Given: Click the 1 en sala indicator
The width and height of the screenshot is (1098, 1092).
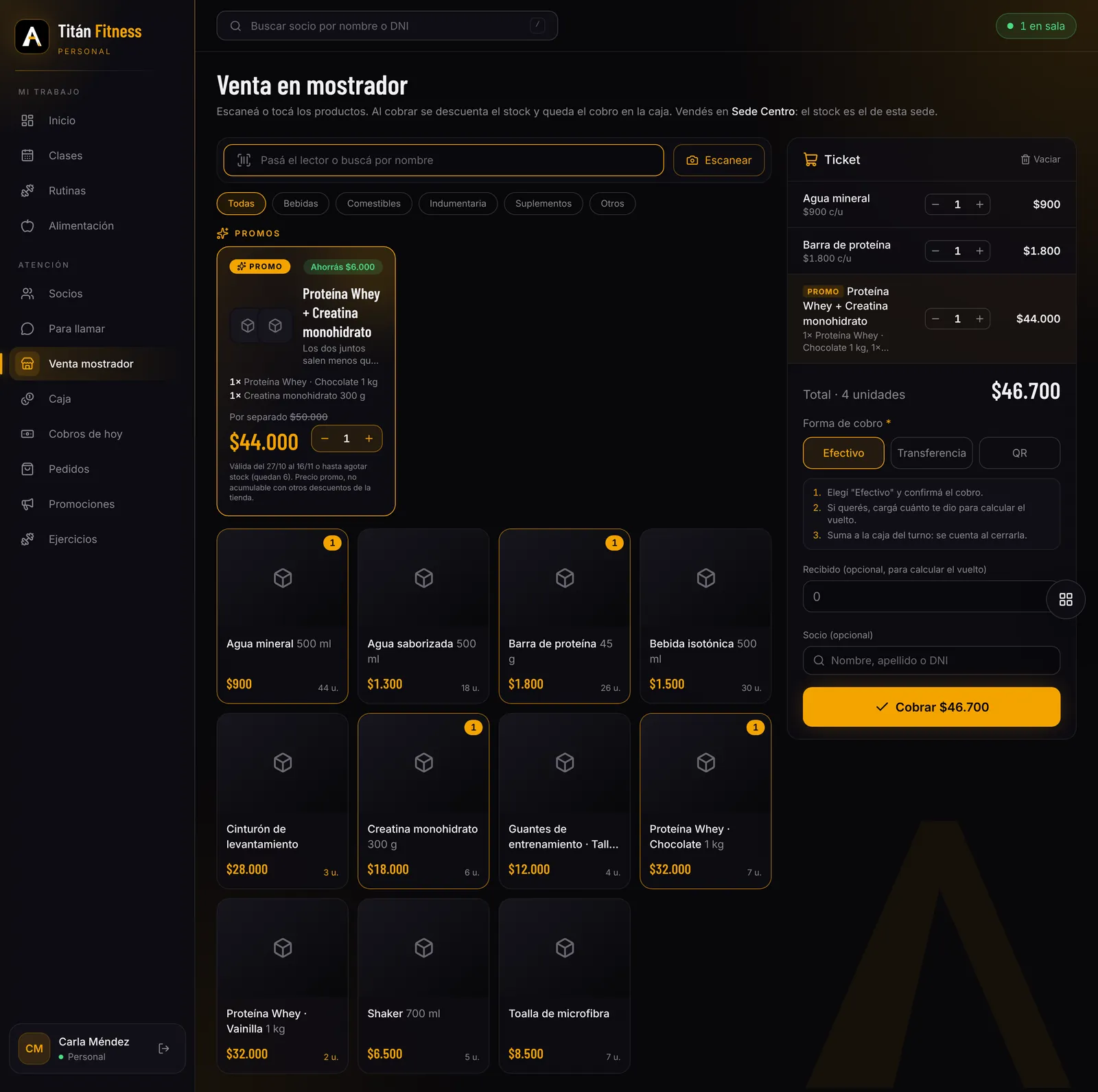Looking at the screenshot, I should point(1036,26).
